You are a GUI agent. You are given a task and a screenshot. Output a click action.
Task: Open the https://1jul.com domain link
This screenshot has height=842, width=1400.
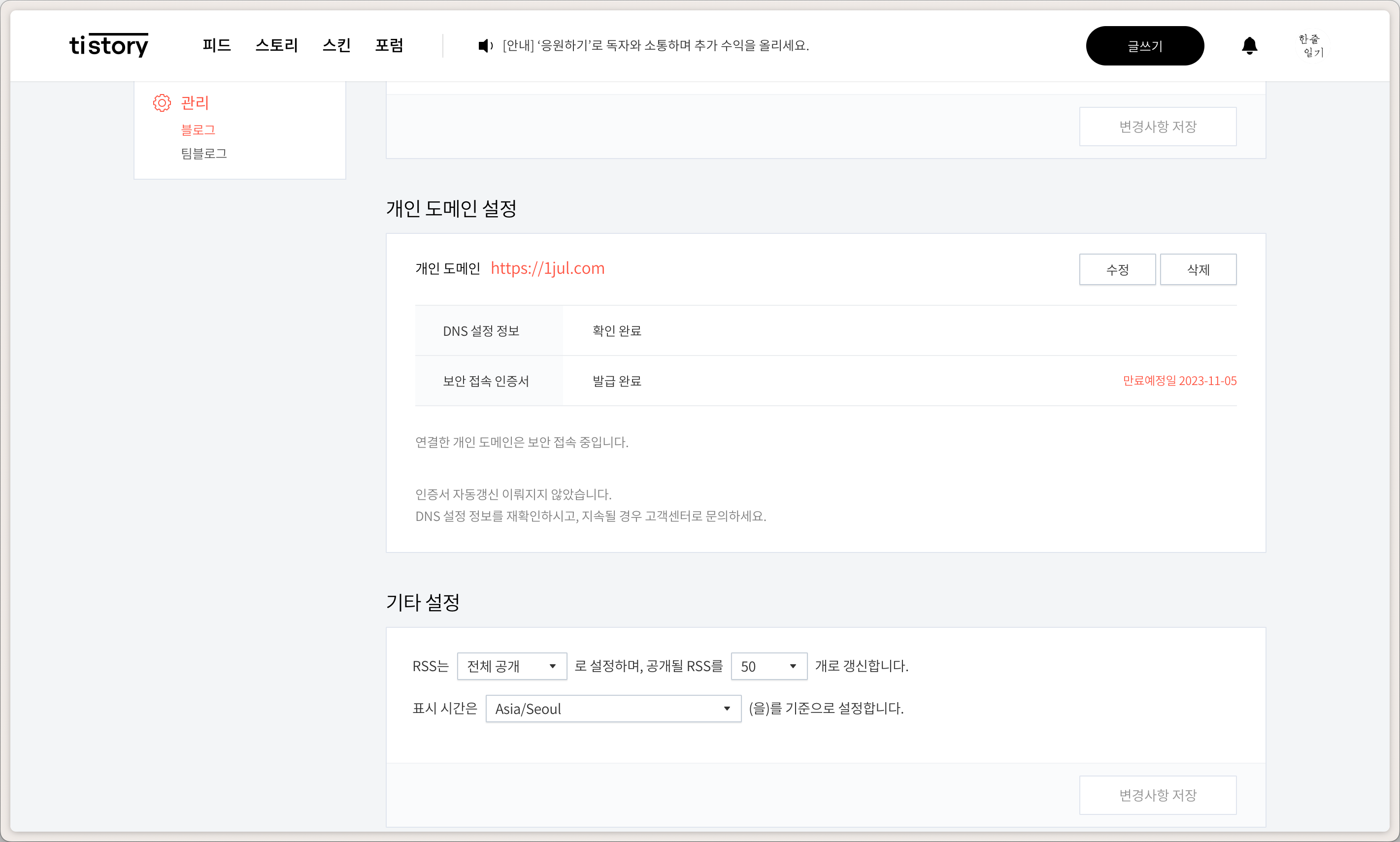point(548,268)
